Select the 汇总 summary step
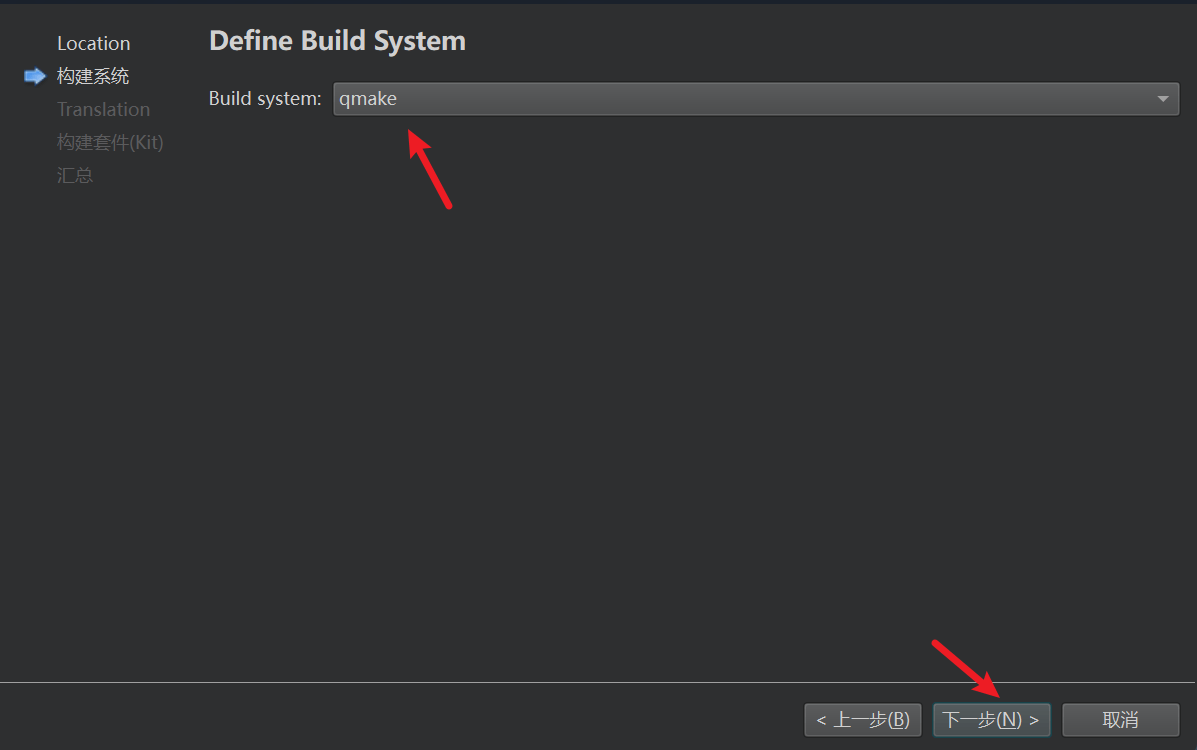The height and width of the screenshot is (750, 1197). (x=75, y=176)
